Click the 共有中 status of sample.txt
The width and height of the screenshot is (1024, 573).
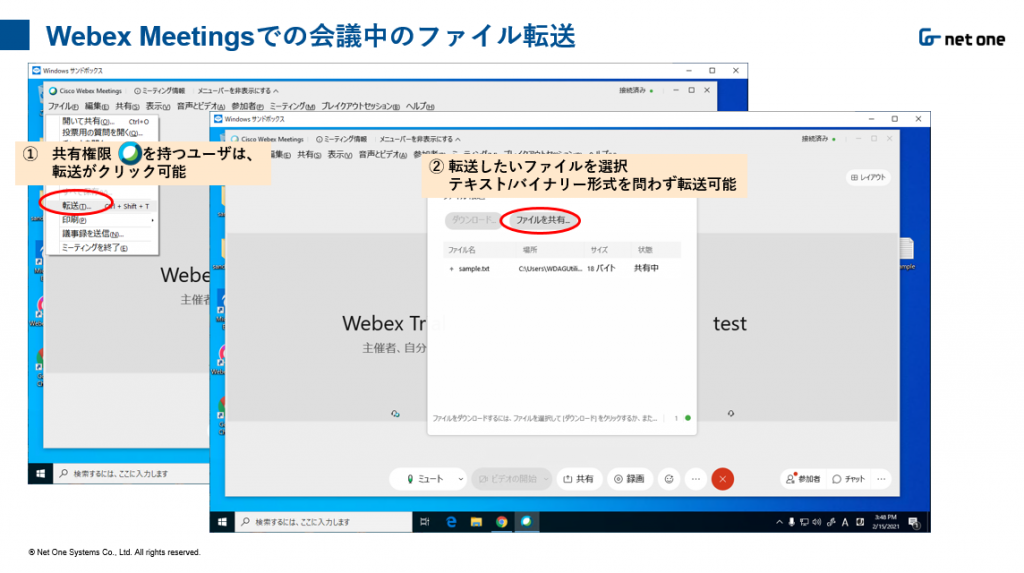[646, 269]
